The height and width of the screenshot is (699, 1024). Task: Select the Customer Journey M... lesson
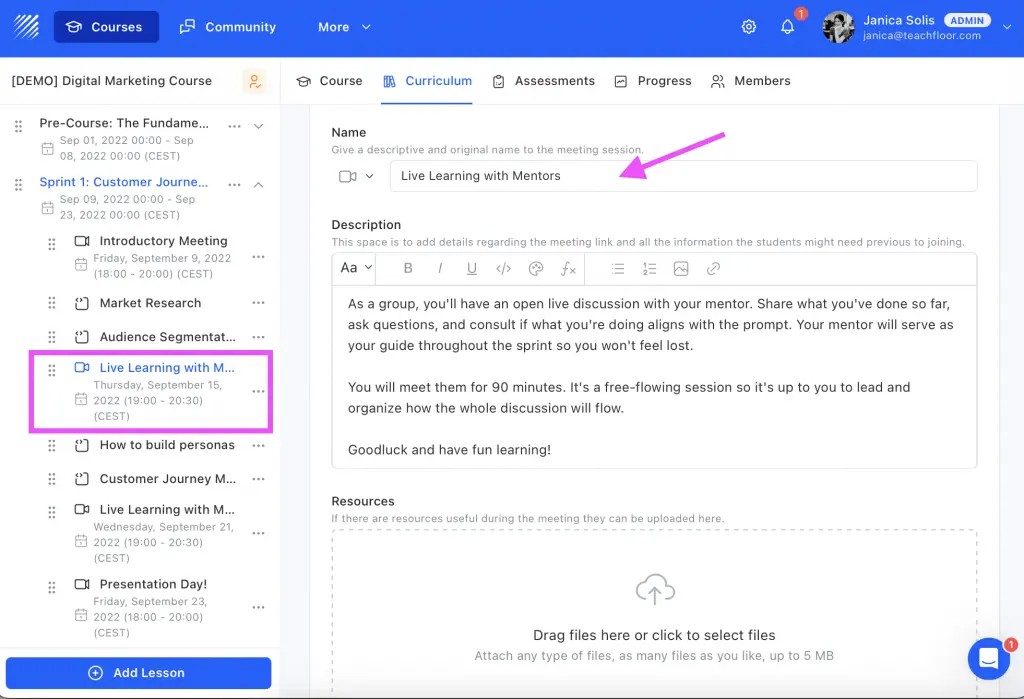tap(167, 479)
